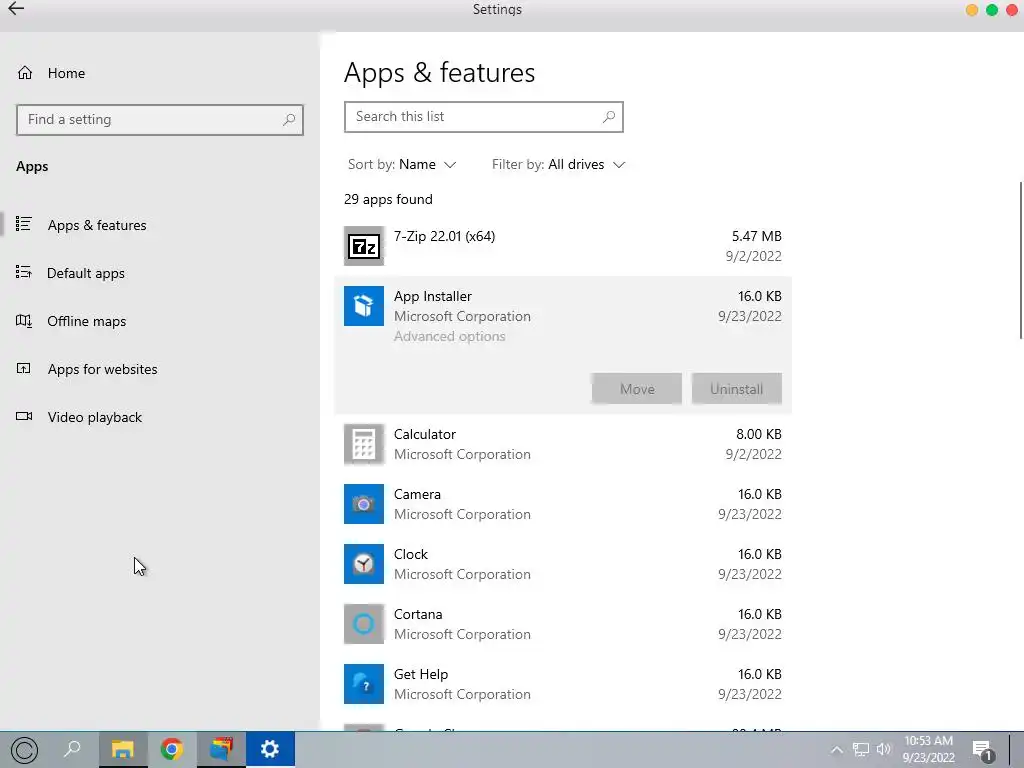The width and height of the screenshot is (1024, 768).
Task: Click the Move button
Action: 637,389
